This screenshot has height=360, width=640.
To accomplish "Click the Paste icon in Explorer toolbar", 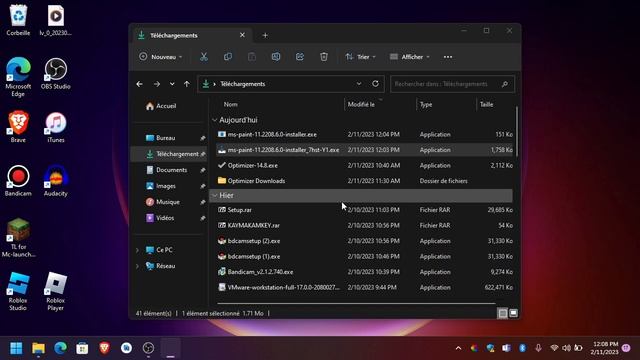I will [252, 57].
